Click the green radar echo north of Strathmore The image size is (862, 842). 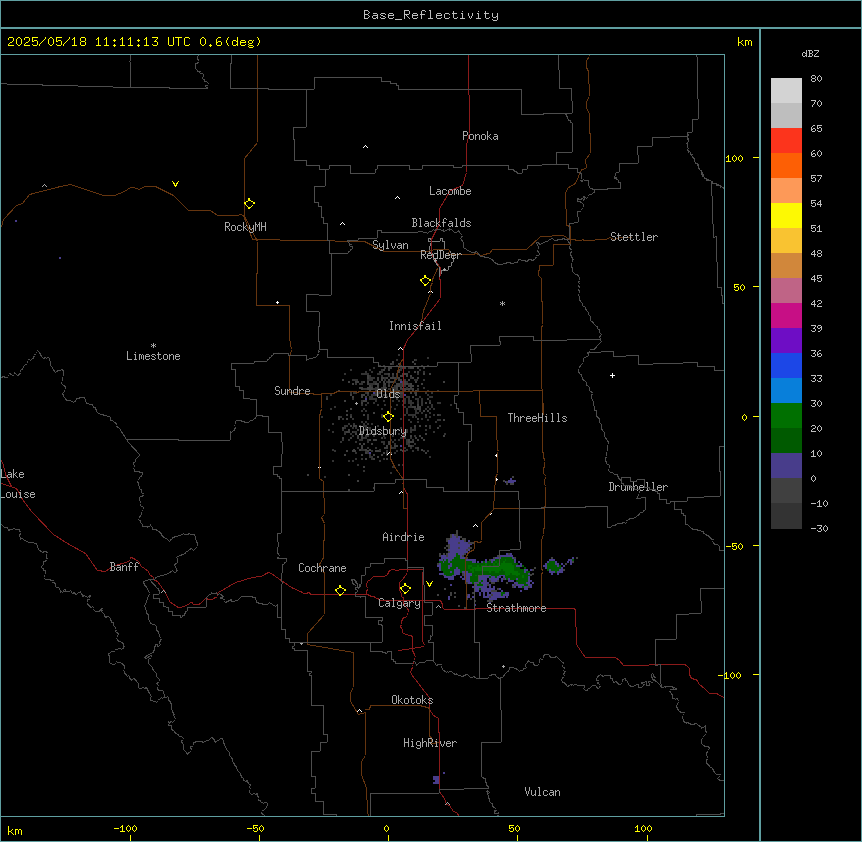[x=498, y=569]
